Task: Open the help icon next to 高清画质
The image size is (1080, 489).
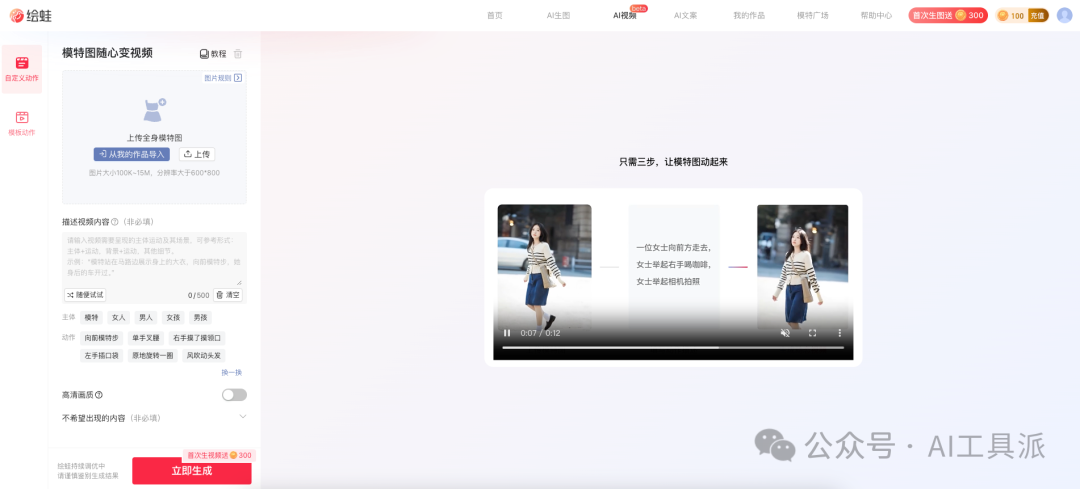Action: 99,395
